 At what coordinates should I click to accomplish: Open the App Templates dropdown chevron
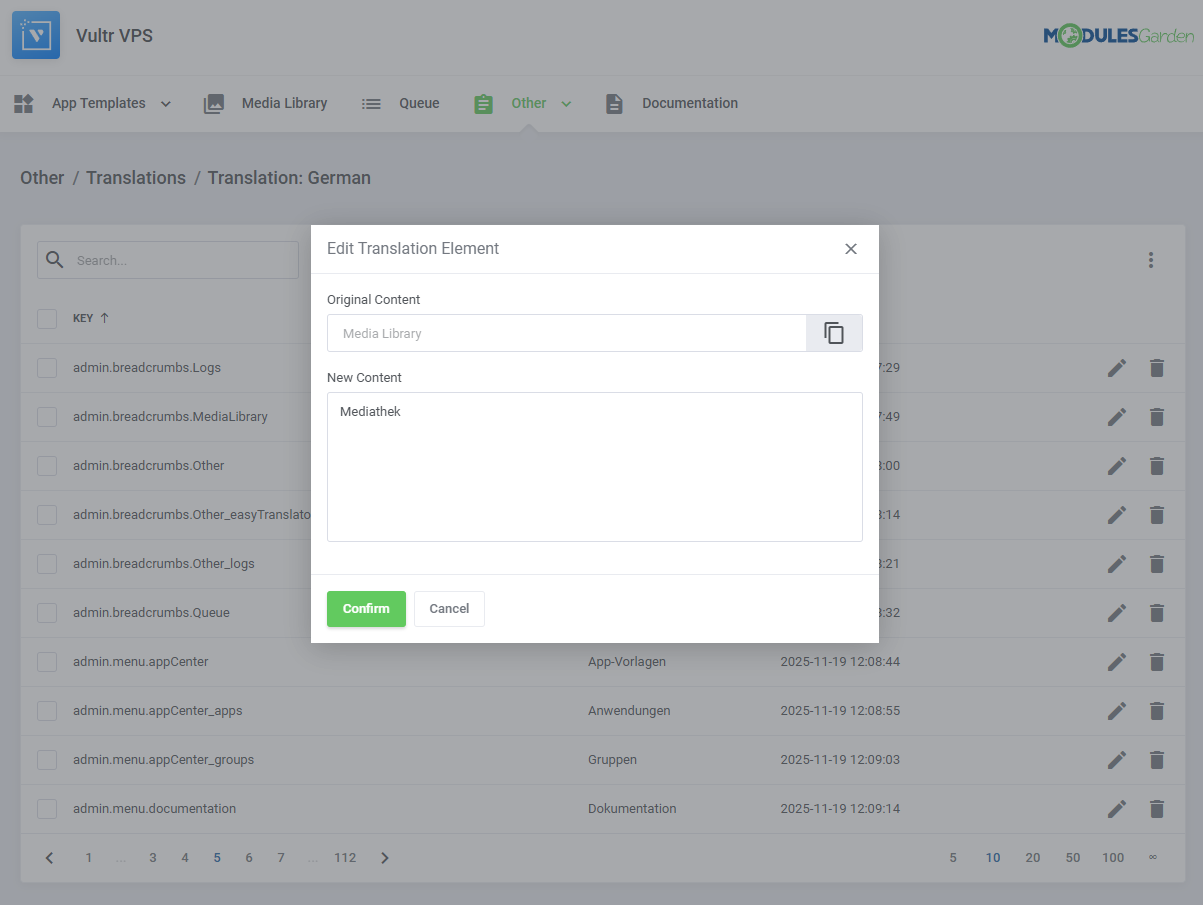click(x=166, y=102)
